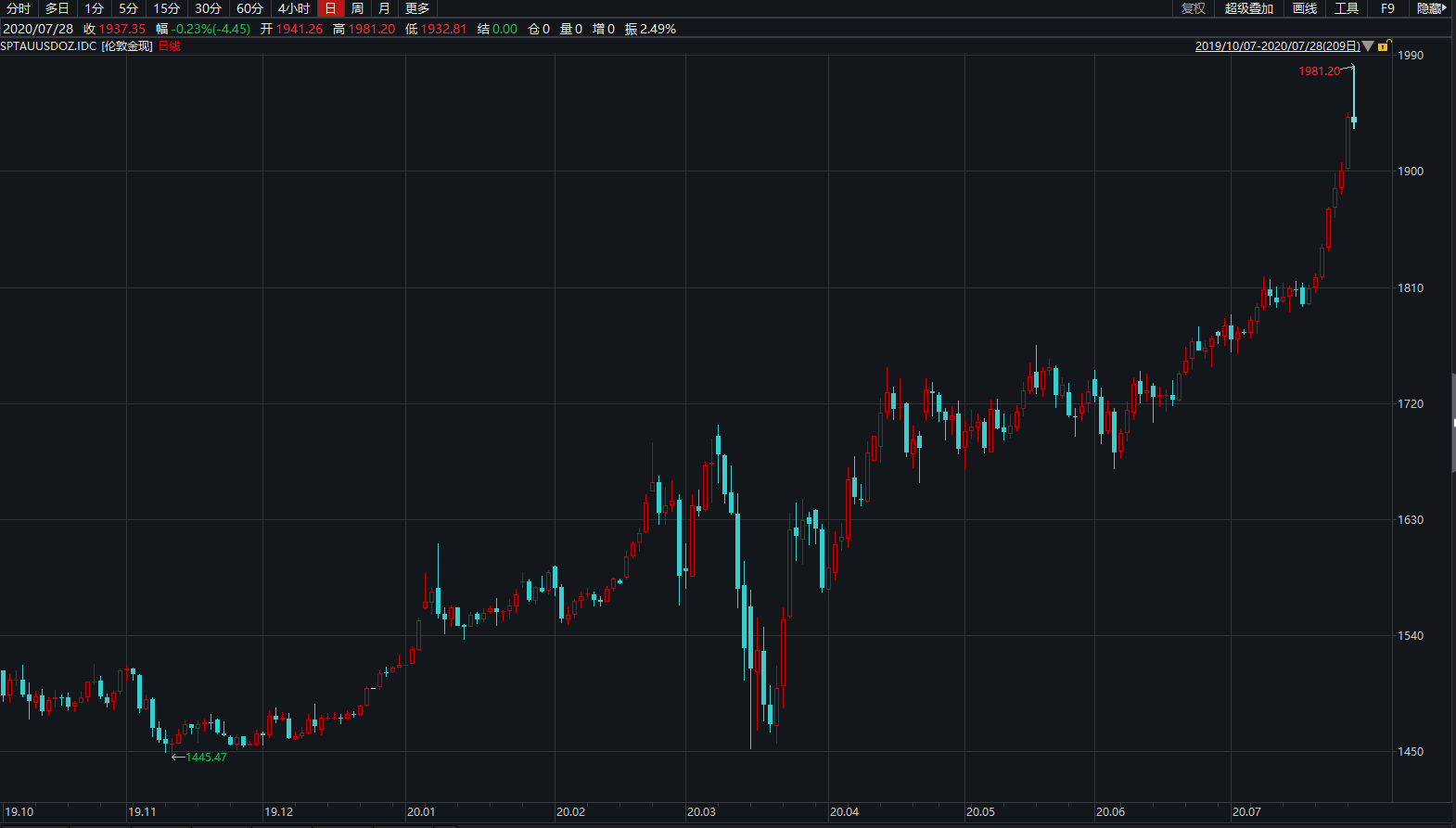Switch to 60分 timeframe
The width and height of the screenshot is (1456, 828).
pos(249,8)
